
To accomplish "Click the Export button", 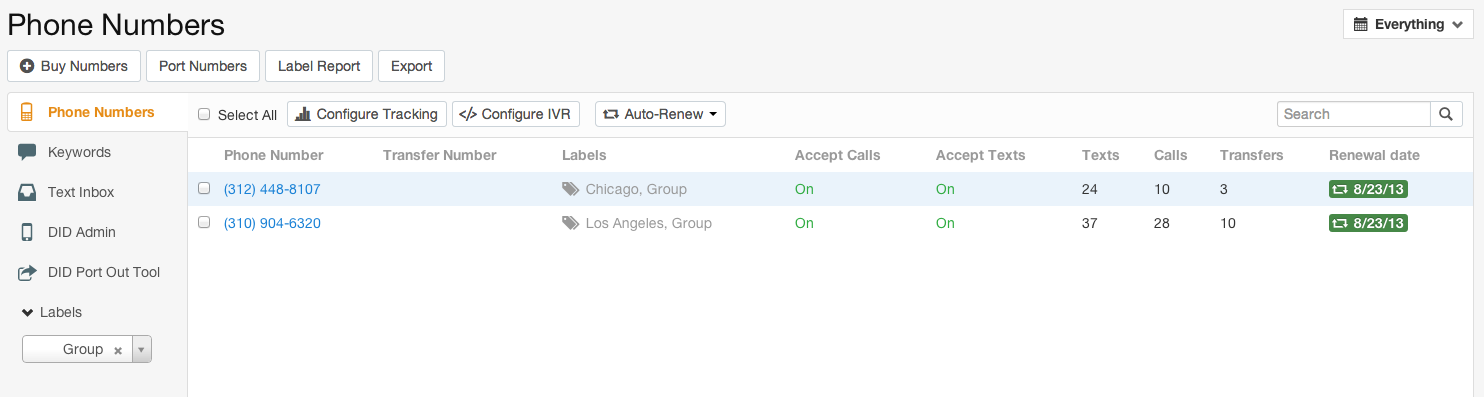I will pyautogui.click(x=411, y=66).
